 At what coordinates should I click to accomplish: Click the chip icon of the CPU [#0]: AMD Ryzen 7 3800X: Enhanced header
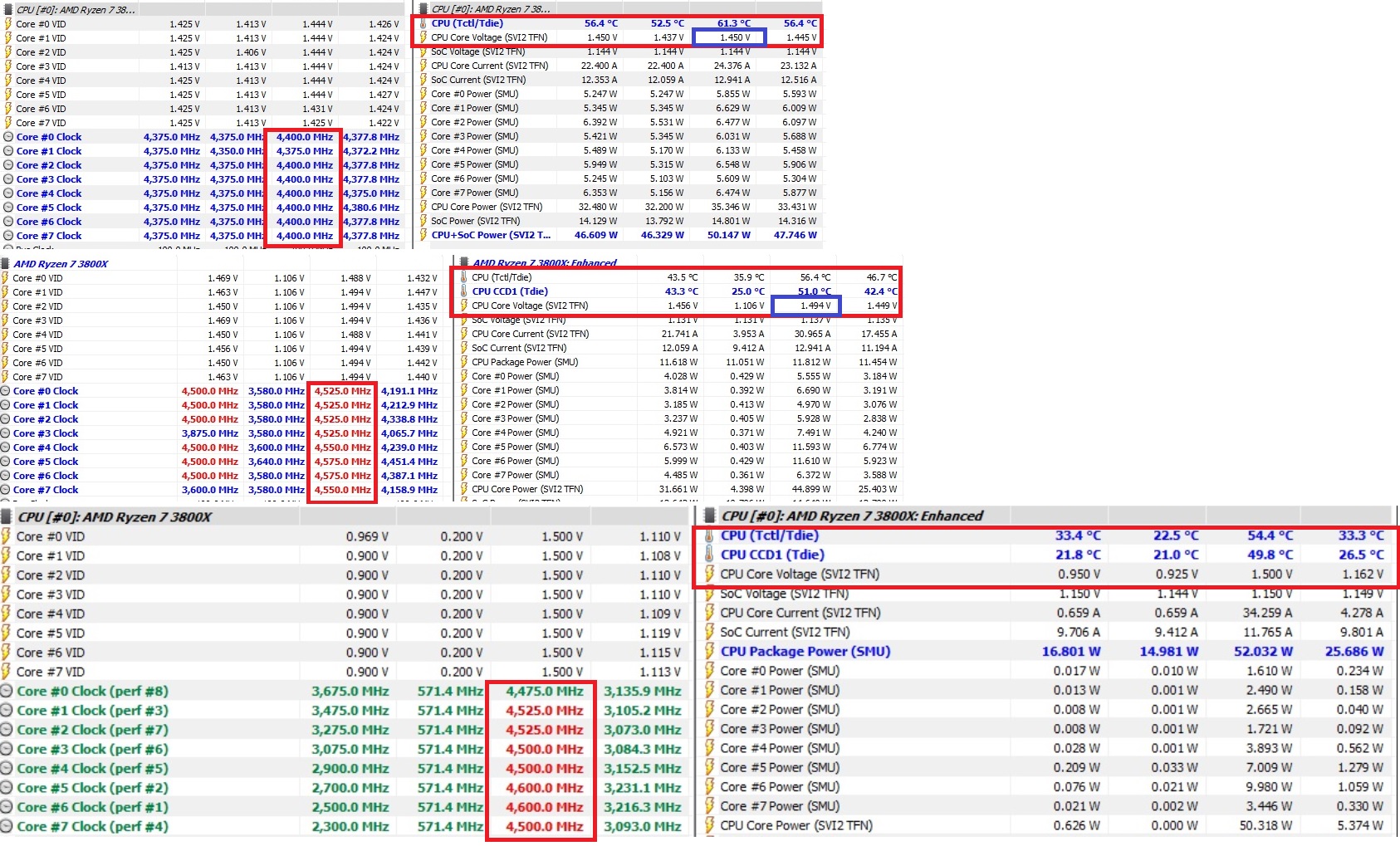pyautogui.click(x=709, y=516)
